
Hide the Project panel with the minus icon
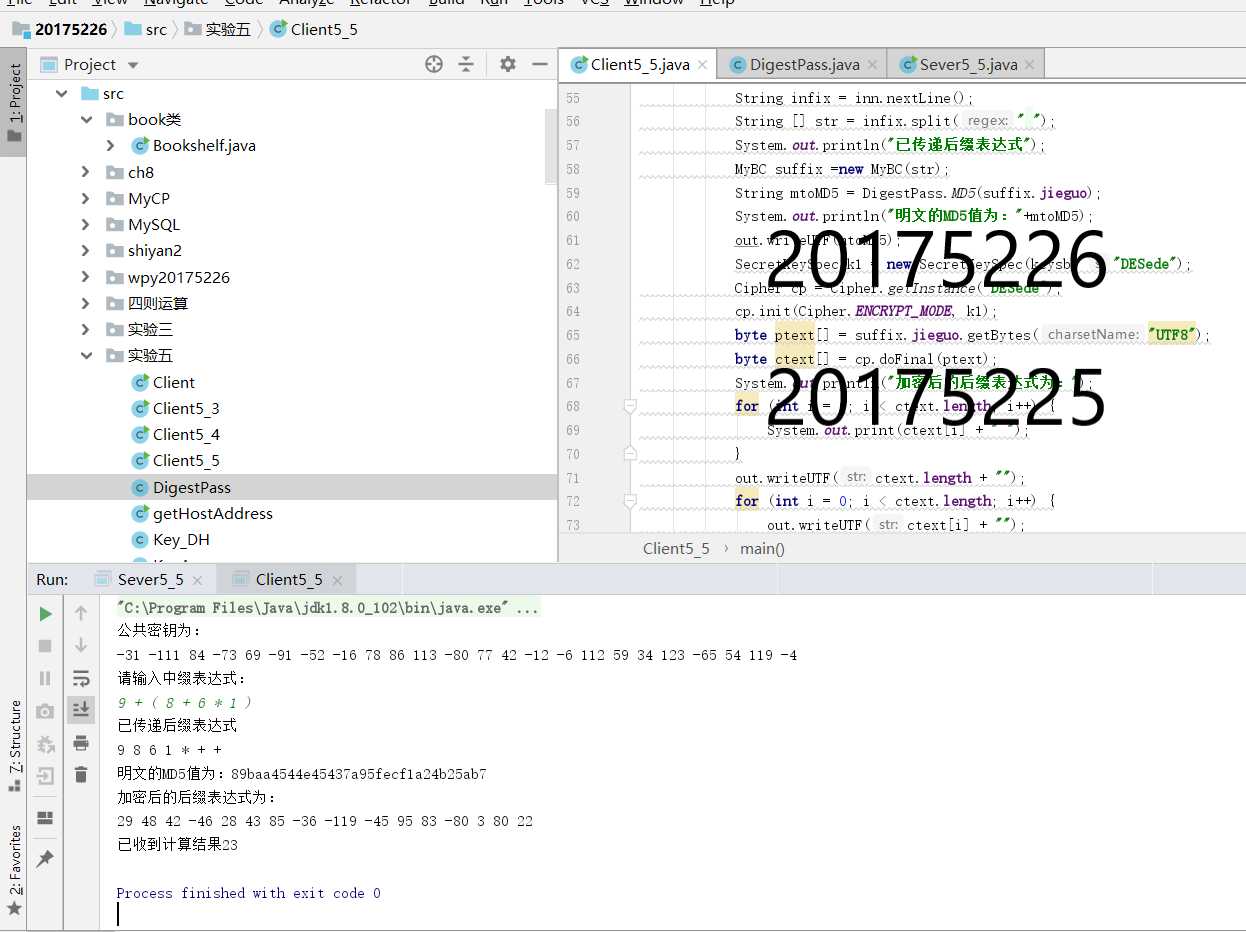point(540,64)
